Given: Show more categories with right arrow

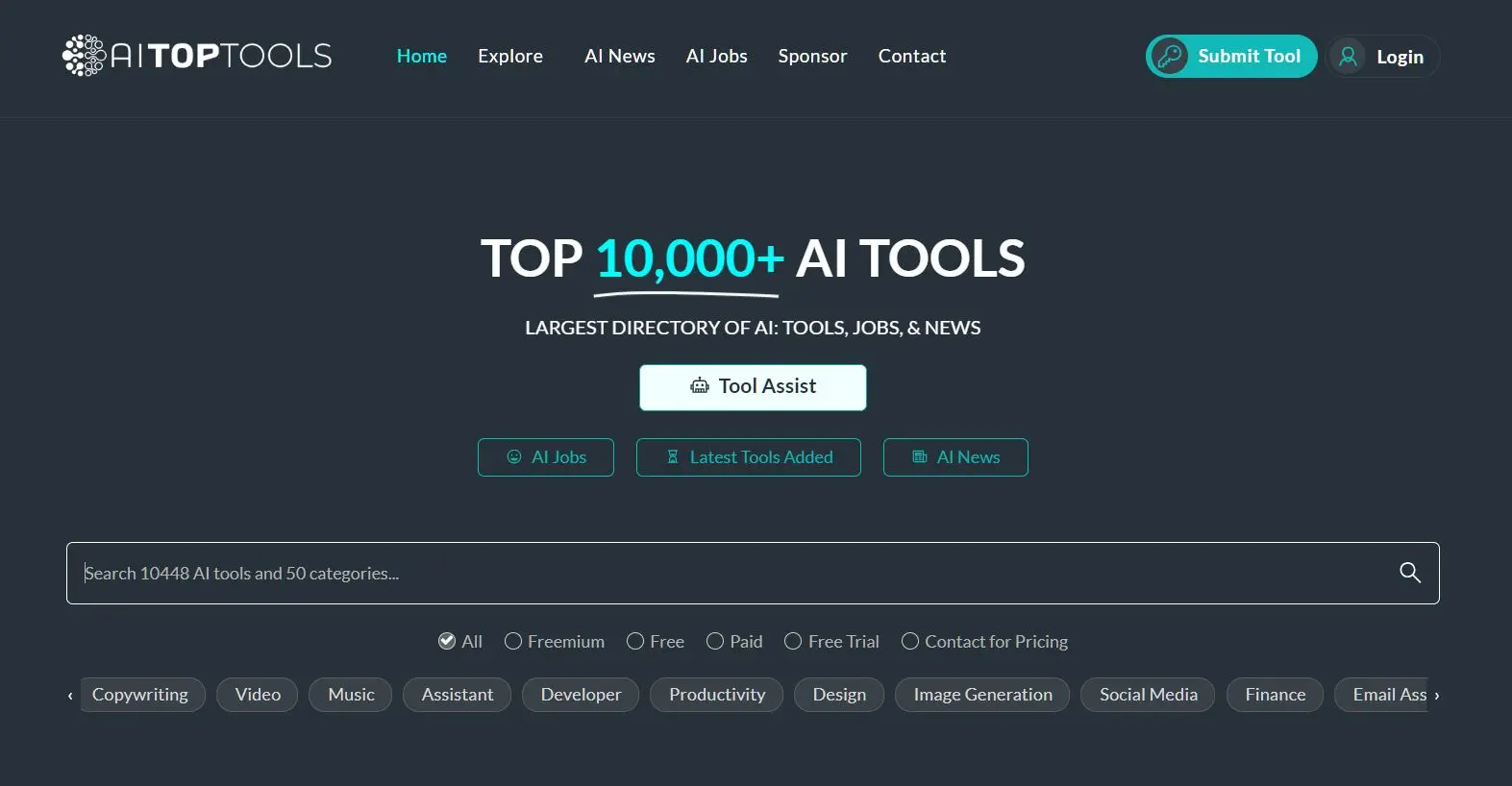Looking at the screenshot, I should tap(1437, 695).
